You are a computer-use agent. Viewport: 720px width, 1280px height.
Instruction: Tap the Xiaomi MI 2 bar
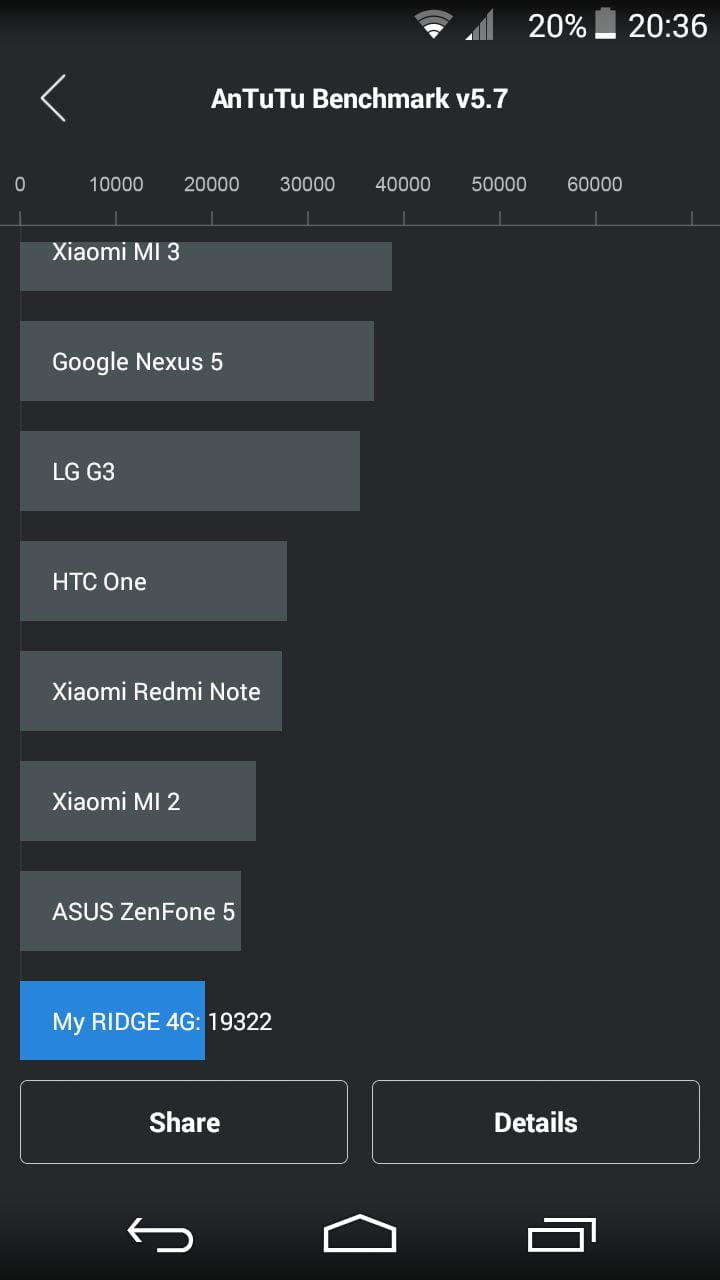pos(137,801)
